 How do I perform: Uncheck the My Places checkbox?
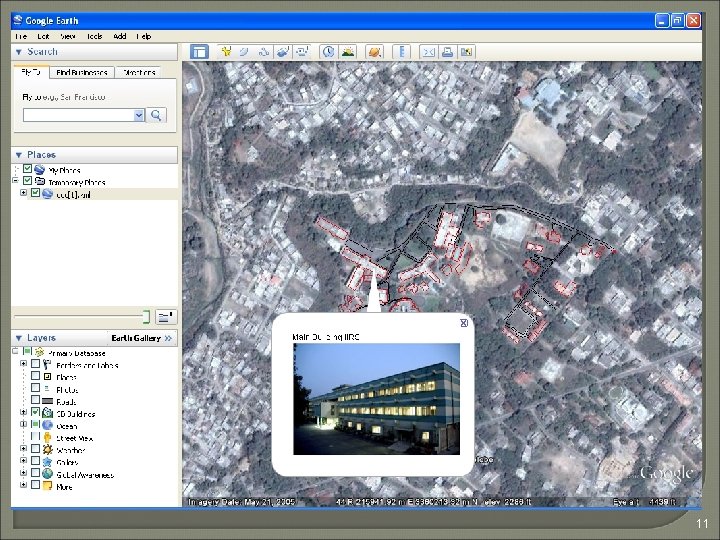[27, 169]
